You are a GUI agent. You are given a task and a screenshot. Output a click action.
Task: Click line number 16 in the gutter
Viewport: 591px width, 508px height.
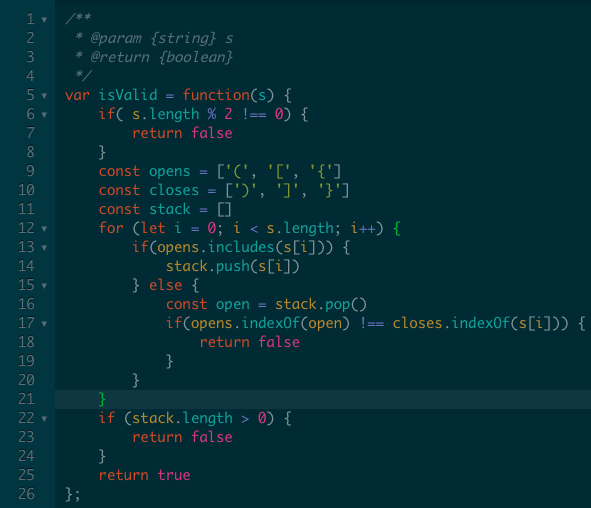26,304
